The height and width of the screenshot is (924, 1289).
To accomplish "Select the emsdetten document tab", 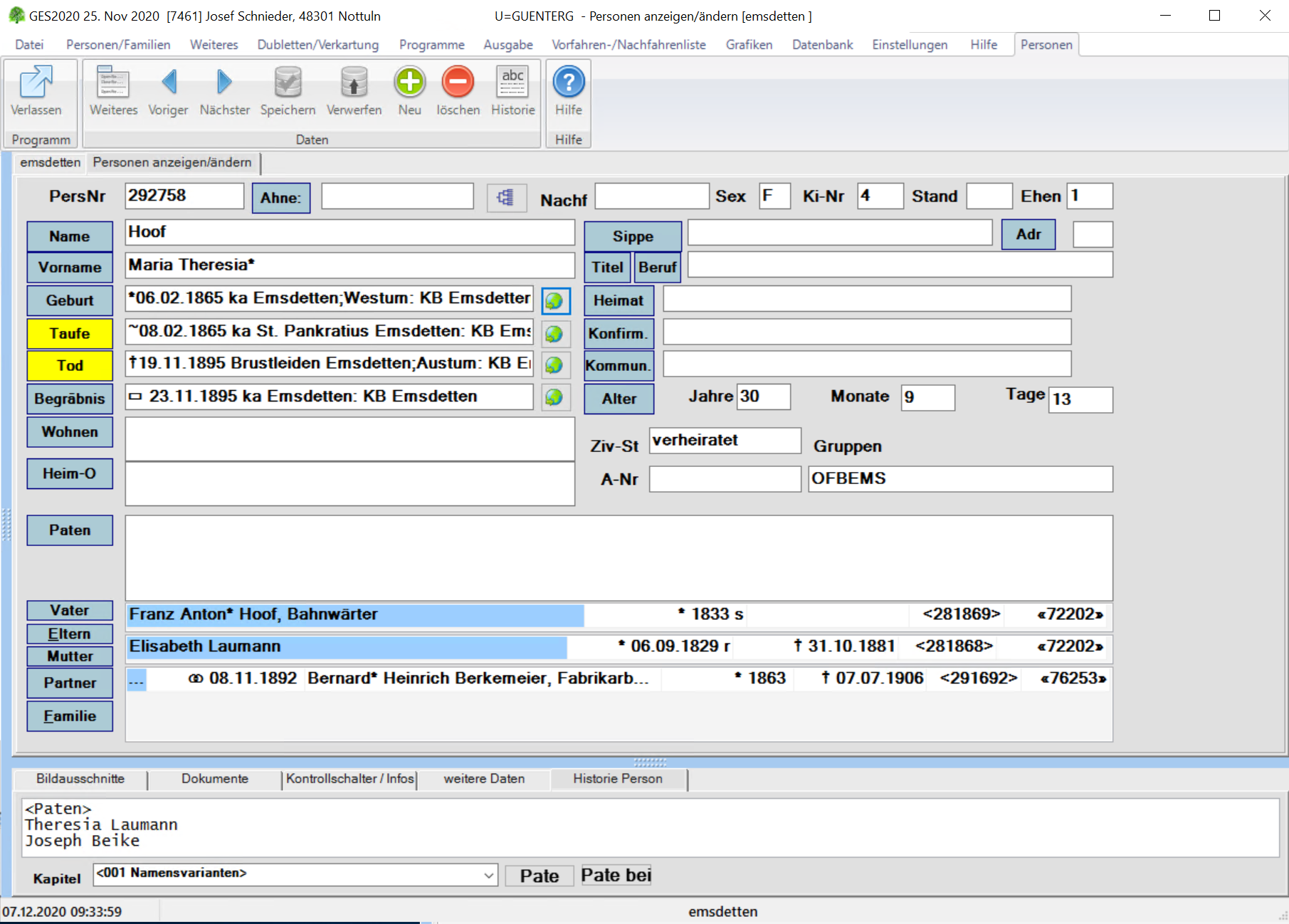I will (50, 162).
